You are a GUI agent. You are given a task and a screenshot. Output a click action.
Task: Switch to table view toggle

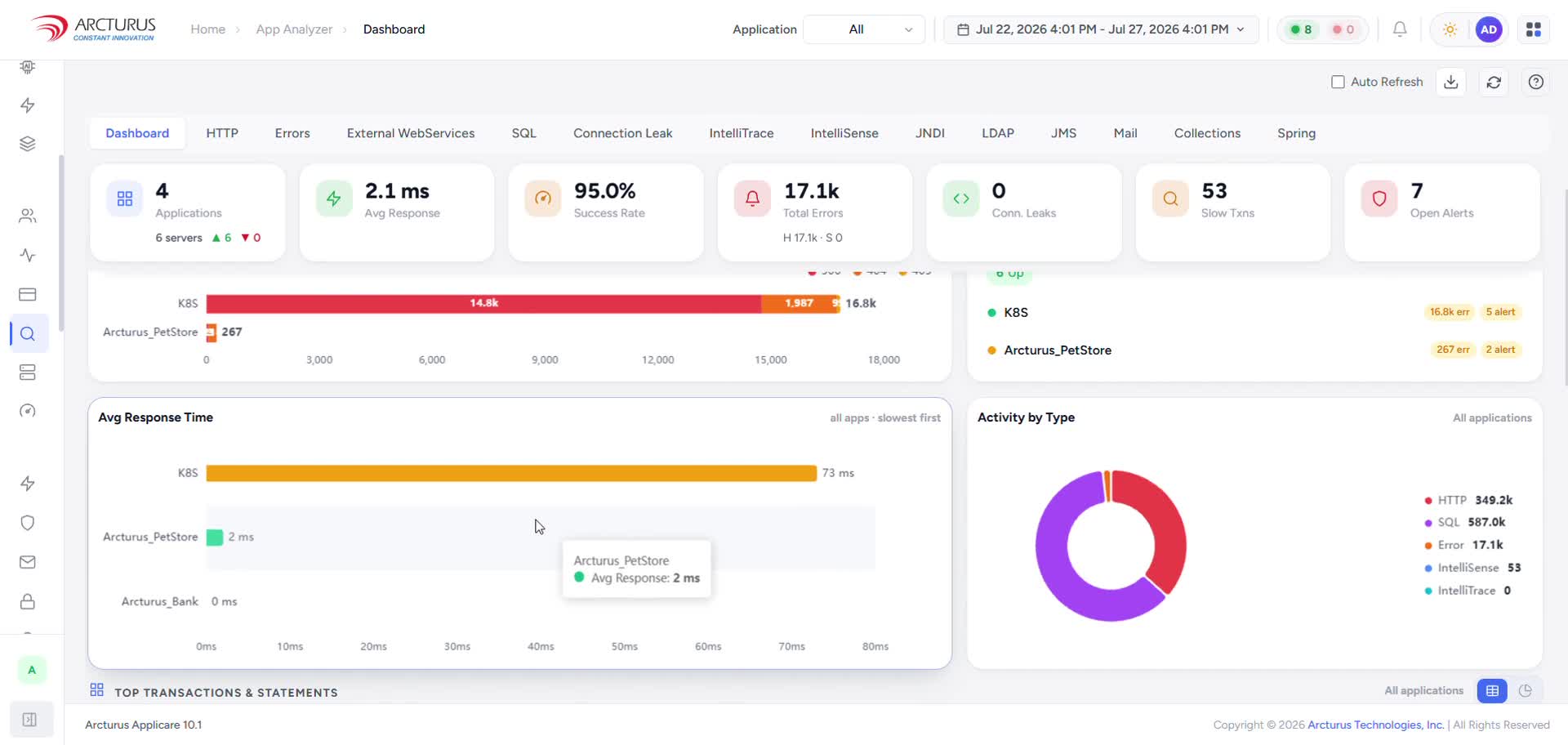pyautogui.click(x=1492, y=691)
